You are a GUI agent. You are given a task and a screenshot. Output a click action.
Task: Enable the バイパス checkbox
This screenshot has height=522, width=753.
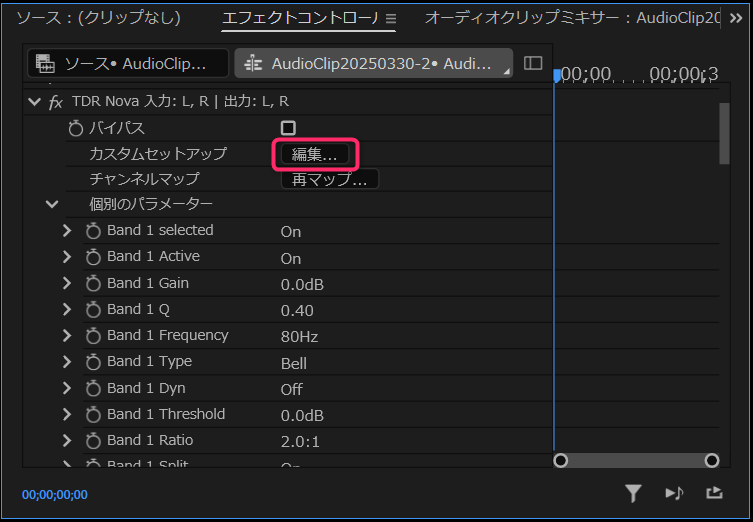[x=288, y=128]
